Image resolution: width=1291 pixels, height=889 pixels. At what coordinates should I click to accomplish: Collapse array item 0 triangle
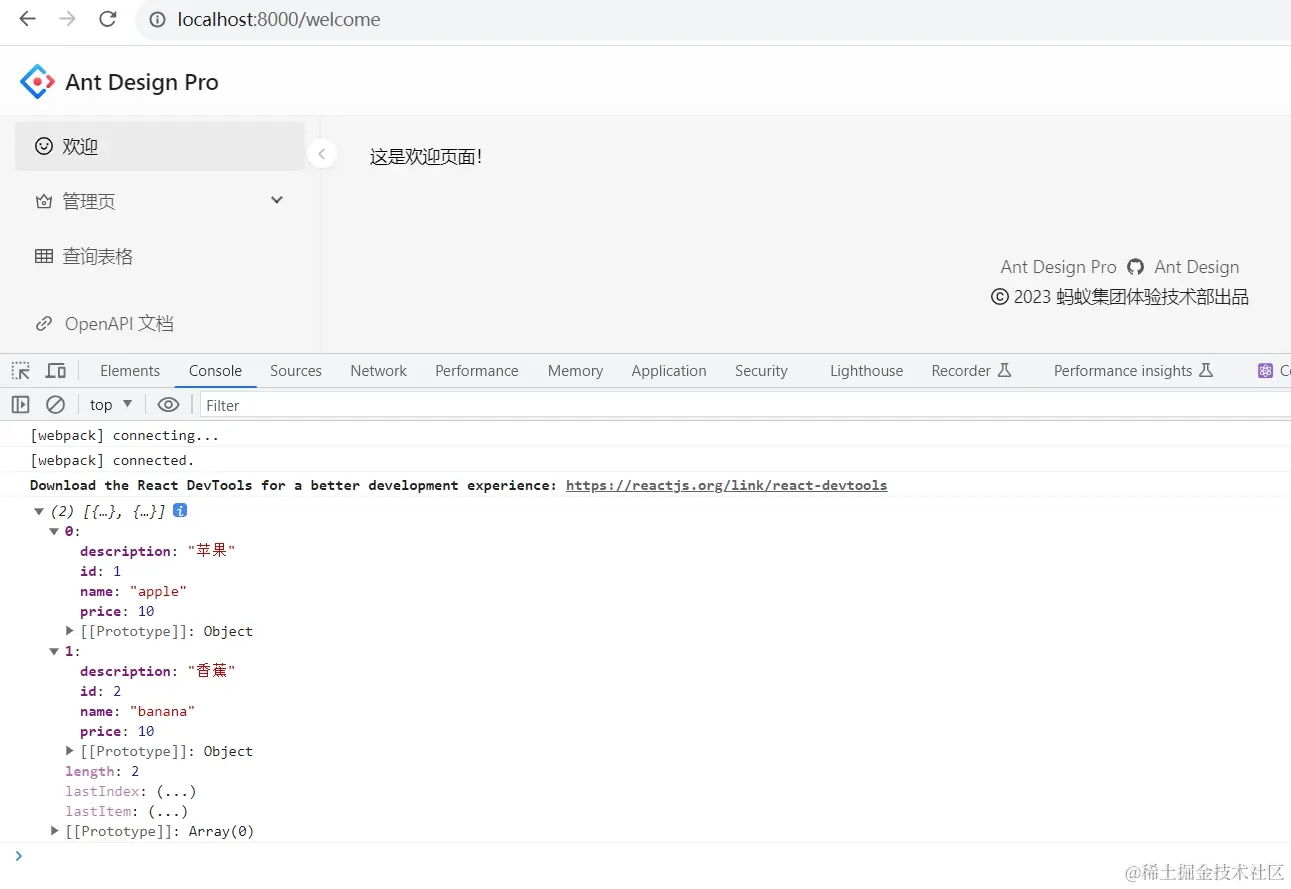(x=54, y=531)
